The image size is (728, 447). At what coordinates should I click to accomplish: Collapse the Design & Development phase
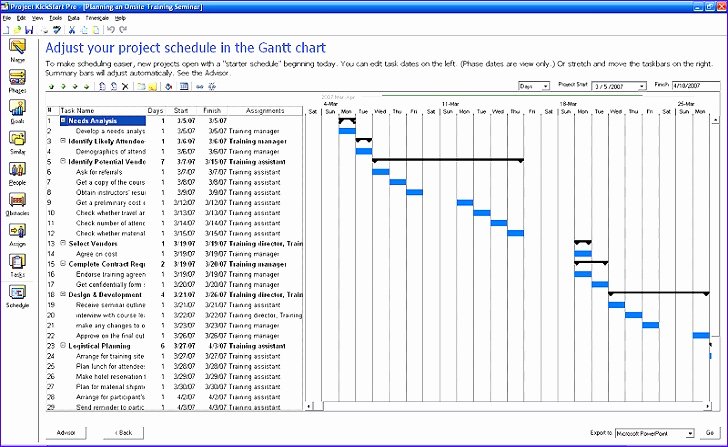coord(63,294)
